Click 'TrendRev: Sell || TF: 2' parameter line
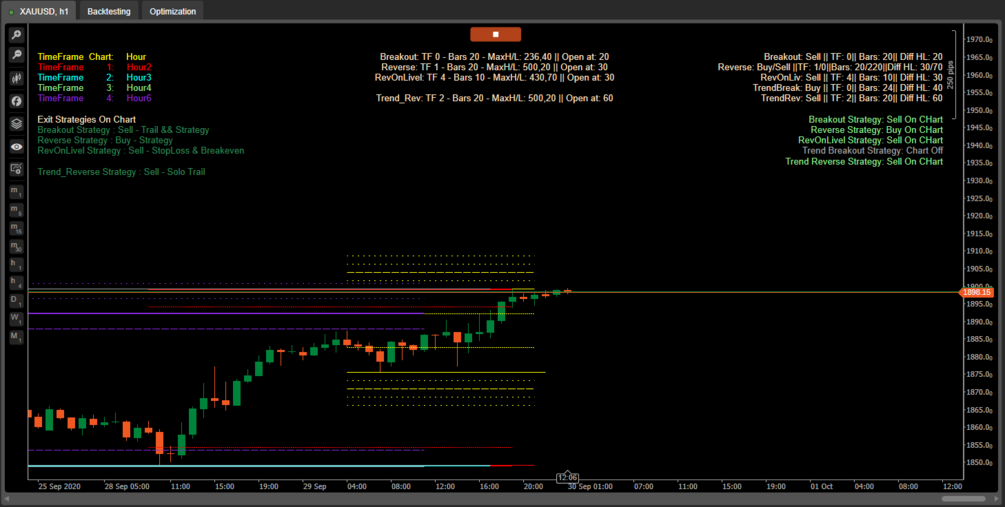The image size is (1005, 507). click(851, 98)
